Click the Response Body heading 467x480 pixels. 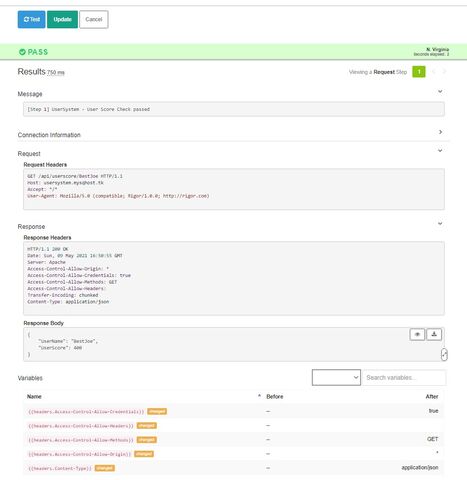(43, 323)
